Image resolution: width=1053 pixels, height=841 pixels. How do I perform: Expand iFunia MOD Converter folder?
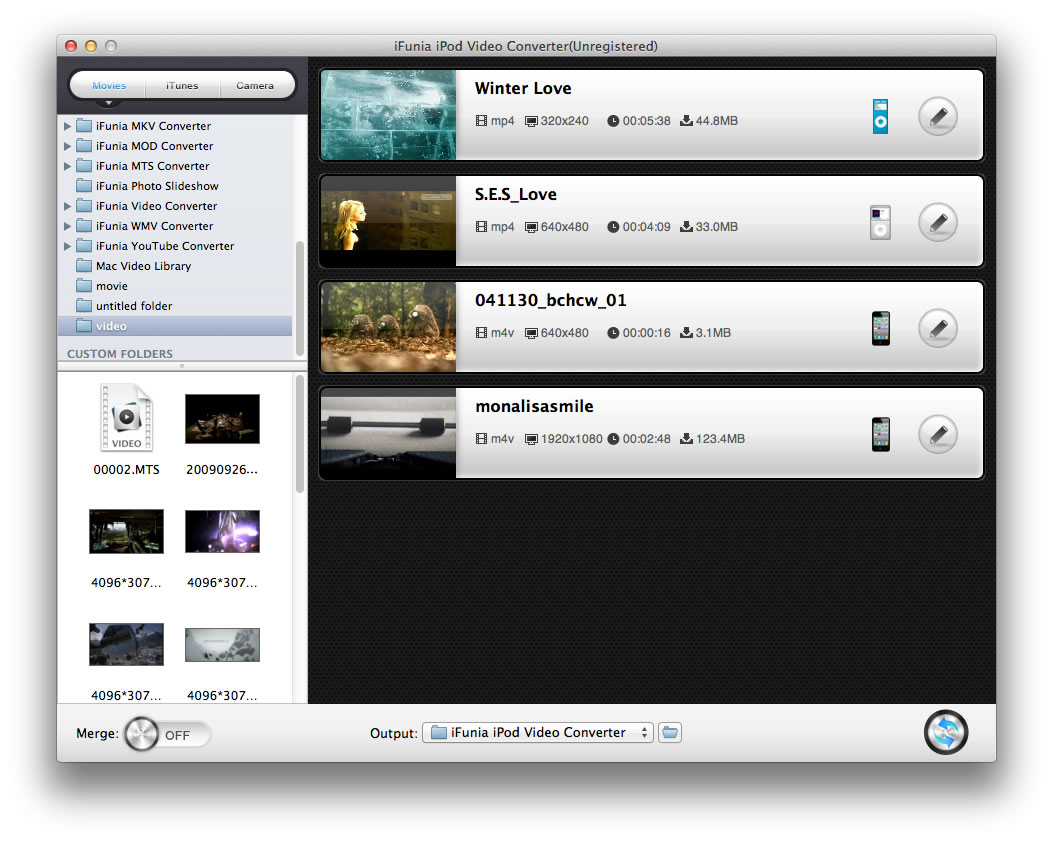(67, 146)
